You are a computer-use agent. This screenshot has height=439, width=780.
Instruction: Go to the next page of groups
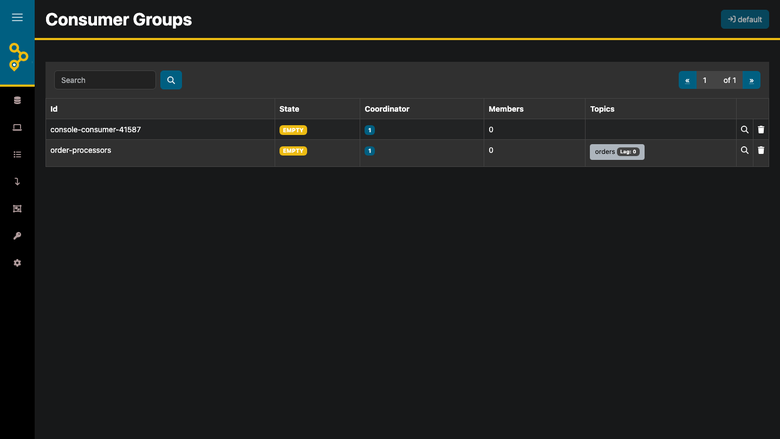(x=751, y=80)
